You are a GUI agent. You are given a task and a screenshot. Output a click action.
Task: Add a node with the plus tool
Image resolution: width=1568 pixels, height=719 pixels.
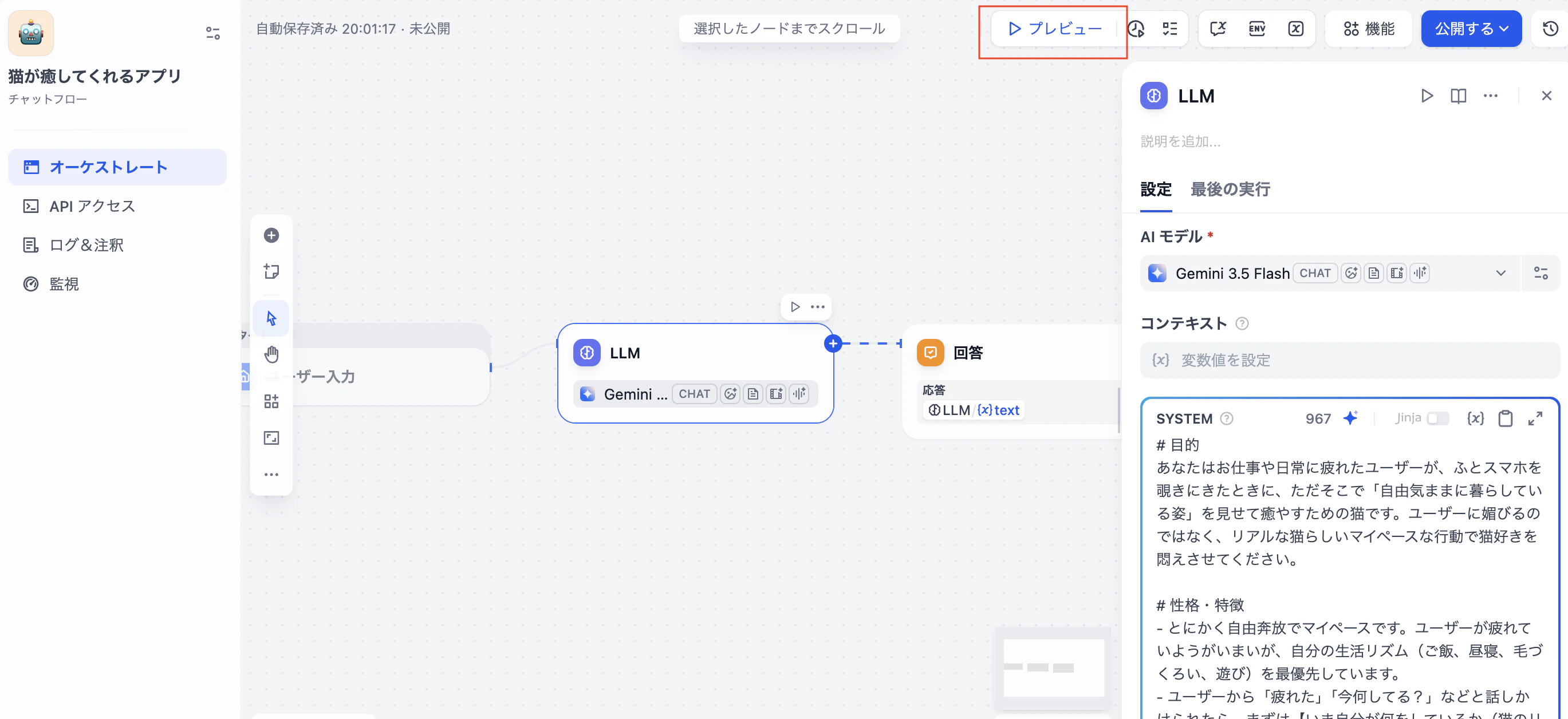pos(271,235)
